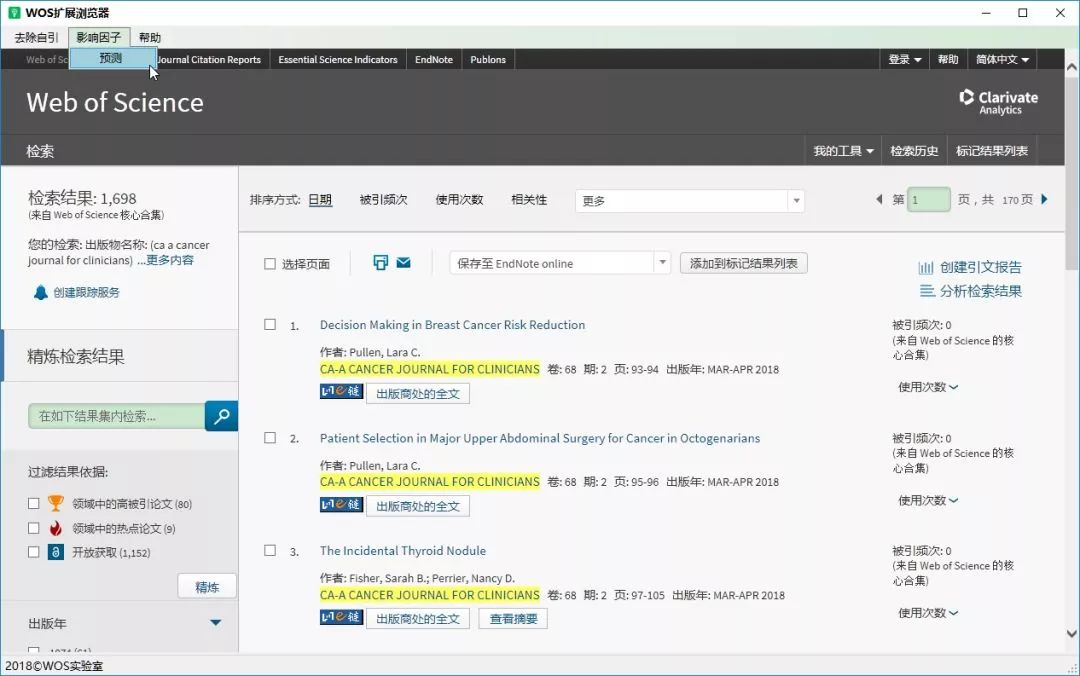This screenshot has width=1080, height=676.
Task: Click the 创建引文报告 bar chart icon
Action: [x=926, y=268]
